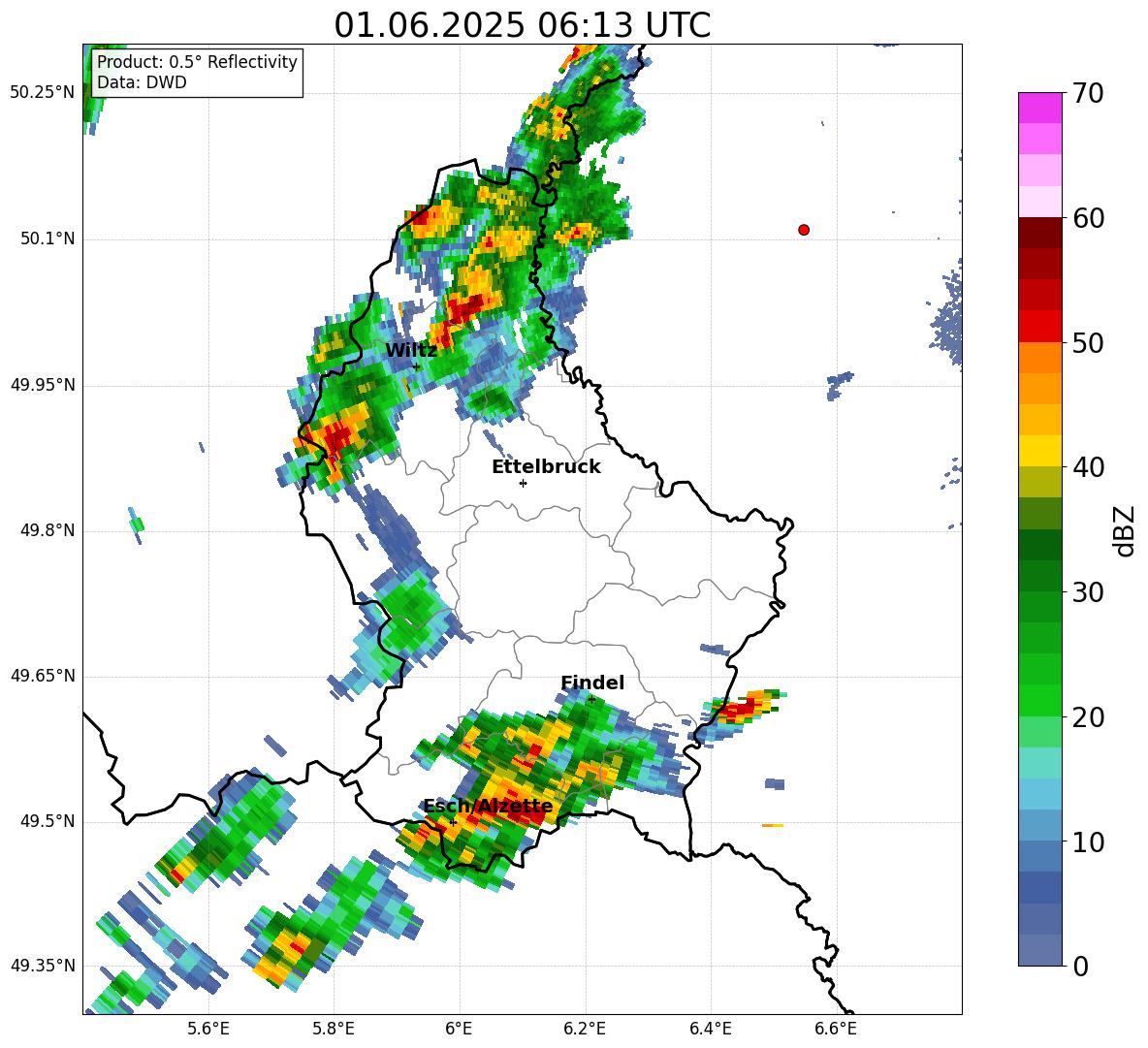Click the 50 colorbar tick label
Image resolution: width=1148 pixels, height=1048 pixels.
coord(1089,342)
